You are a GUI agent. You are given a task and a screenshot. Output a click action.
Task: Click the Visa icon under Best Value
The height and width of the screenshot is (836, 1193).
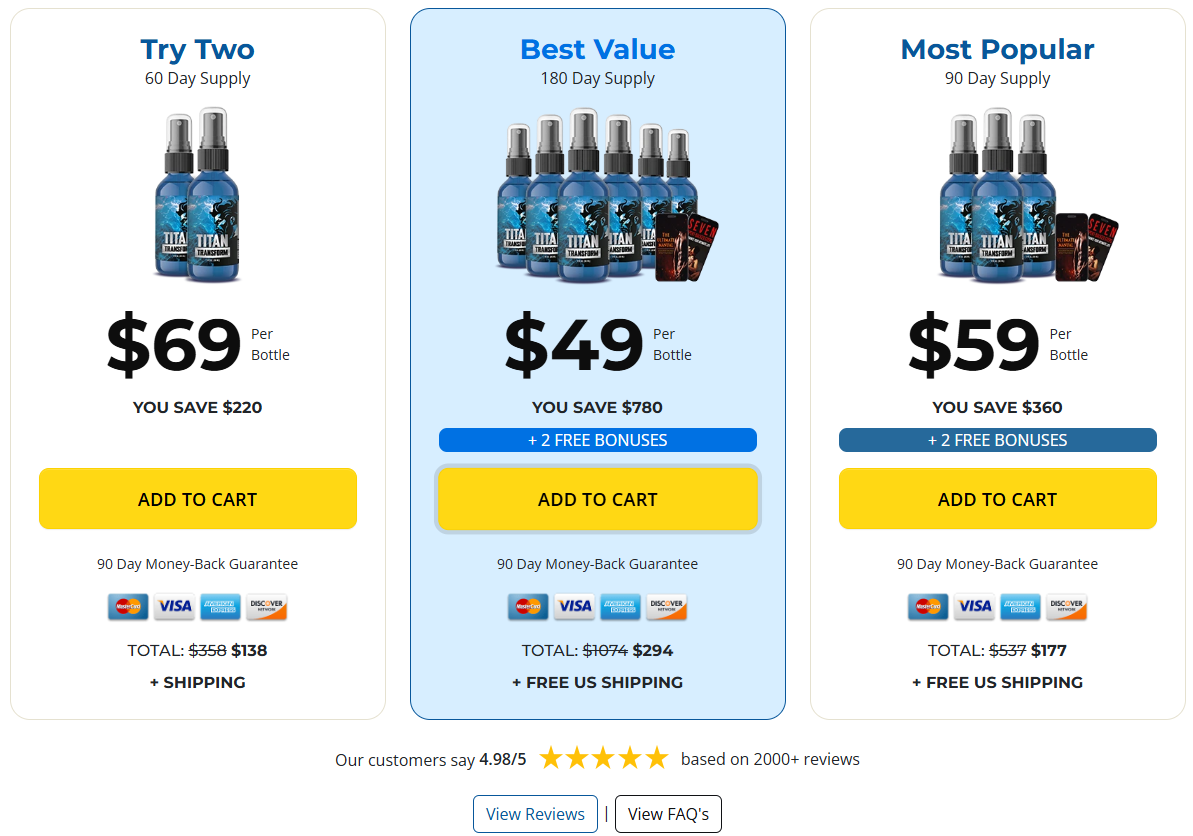tap(574, 606)
